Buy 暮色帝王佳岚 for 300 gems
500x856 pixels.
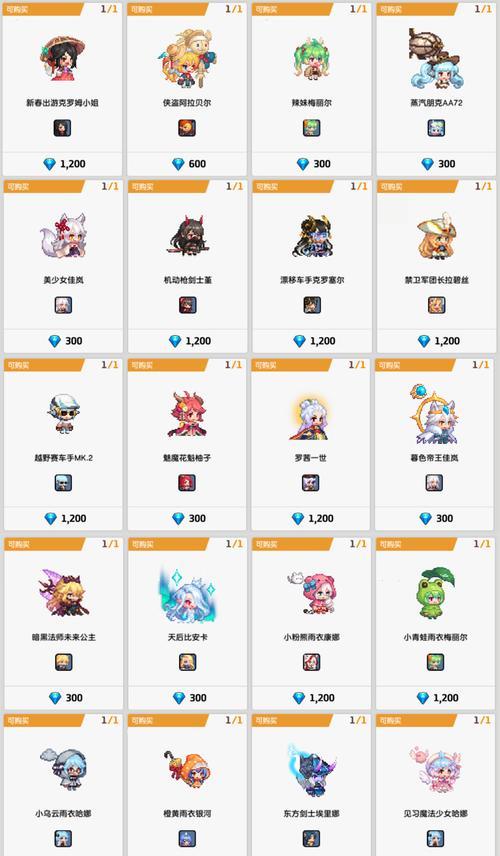pyautogui.click(x=434, y=519)
